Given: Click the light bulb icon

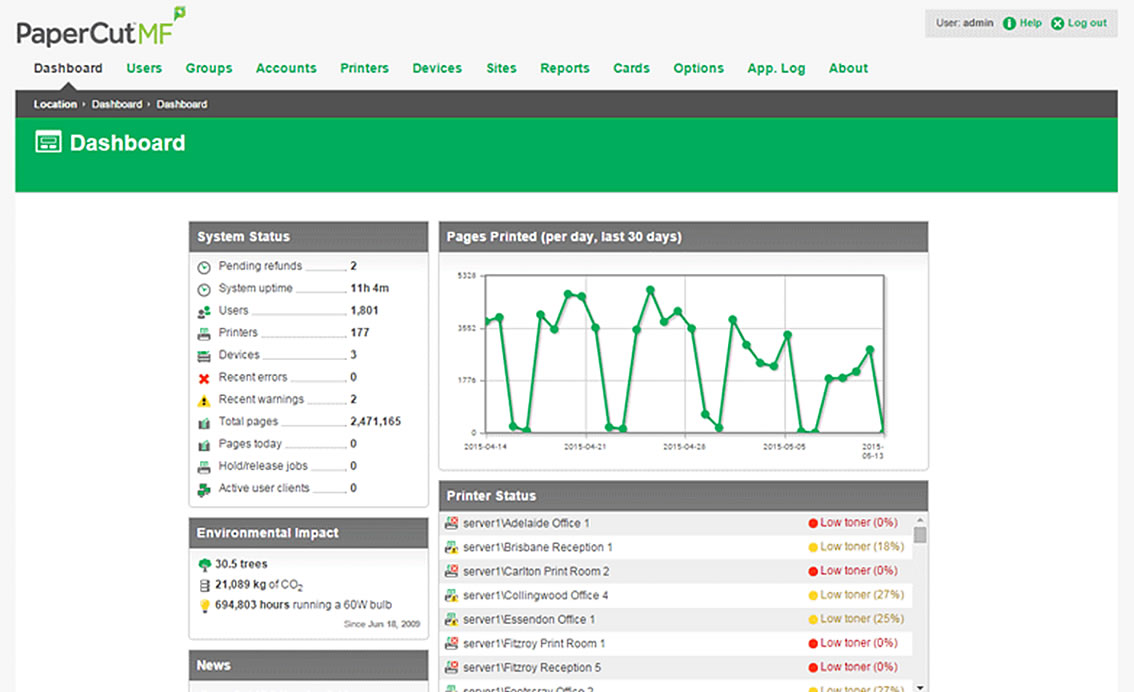Looking at the screenshot, I should pos(205,605).
